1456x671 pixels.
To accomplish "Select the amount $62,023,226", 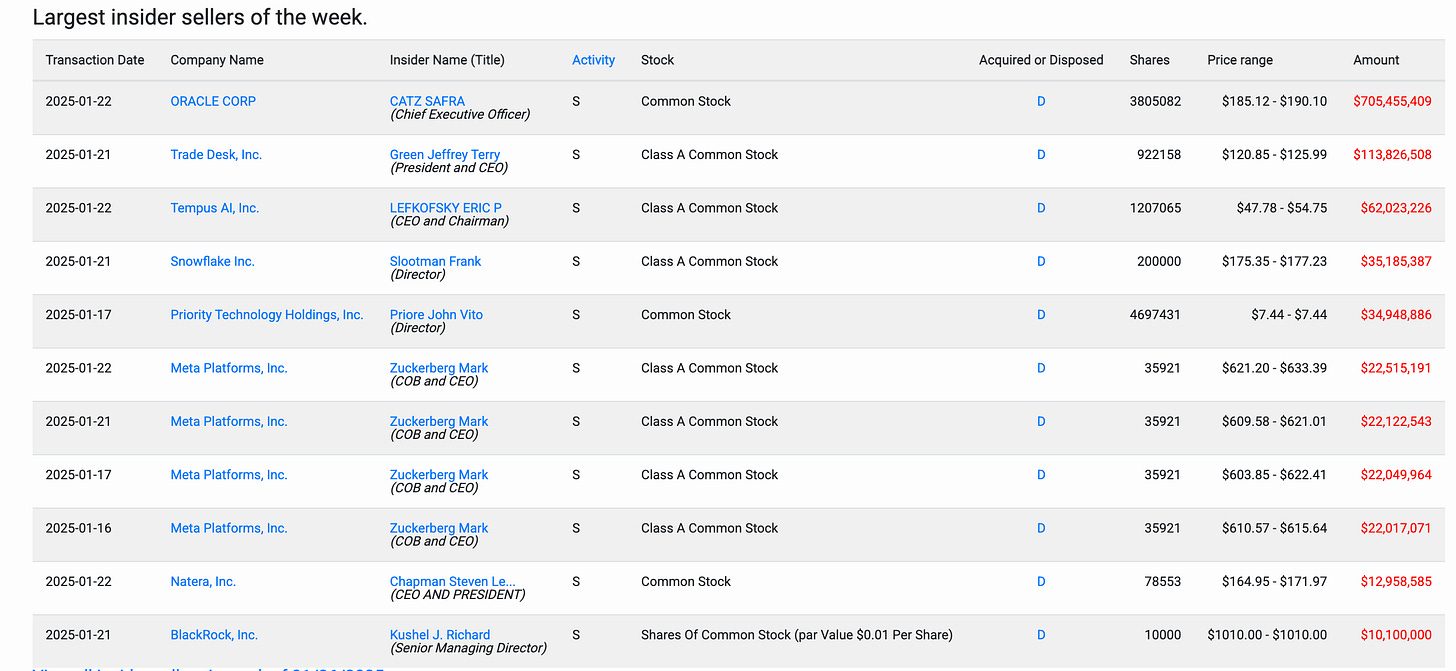I will point(1396,208).
